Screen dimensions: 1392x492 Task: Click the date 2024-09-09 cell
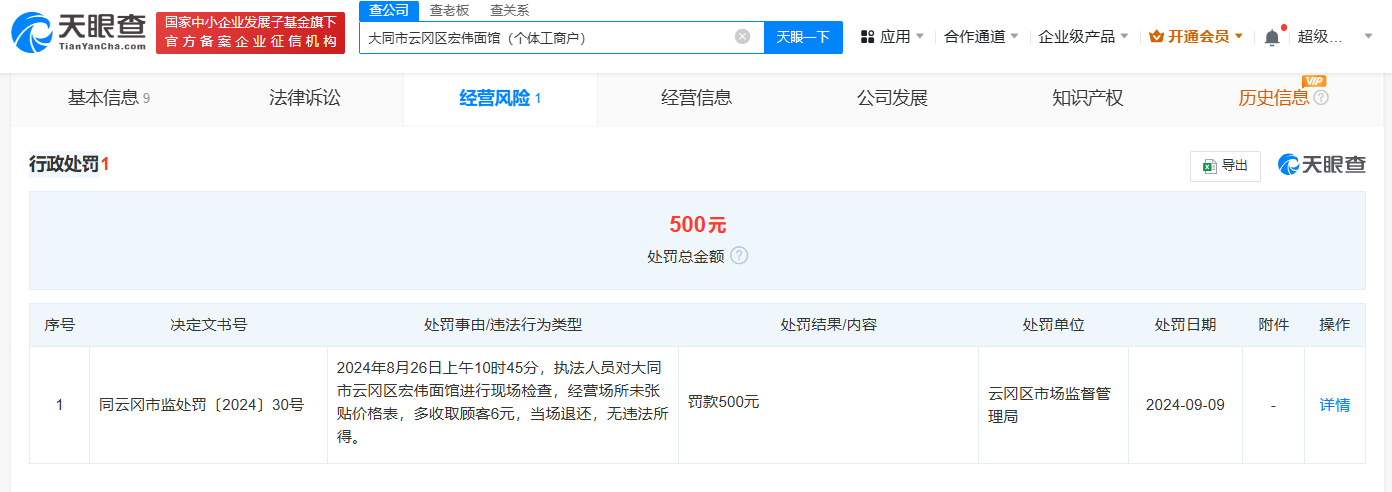coord(1185,405)
